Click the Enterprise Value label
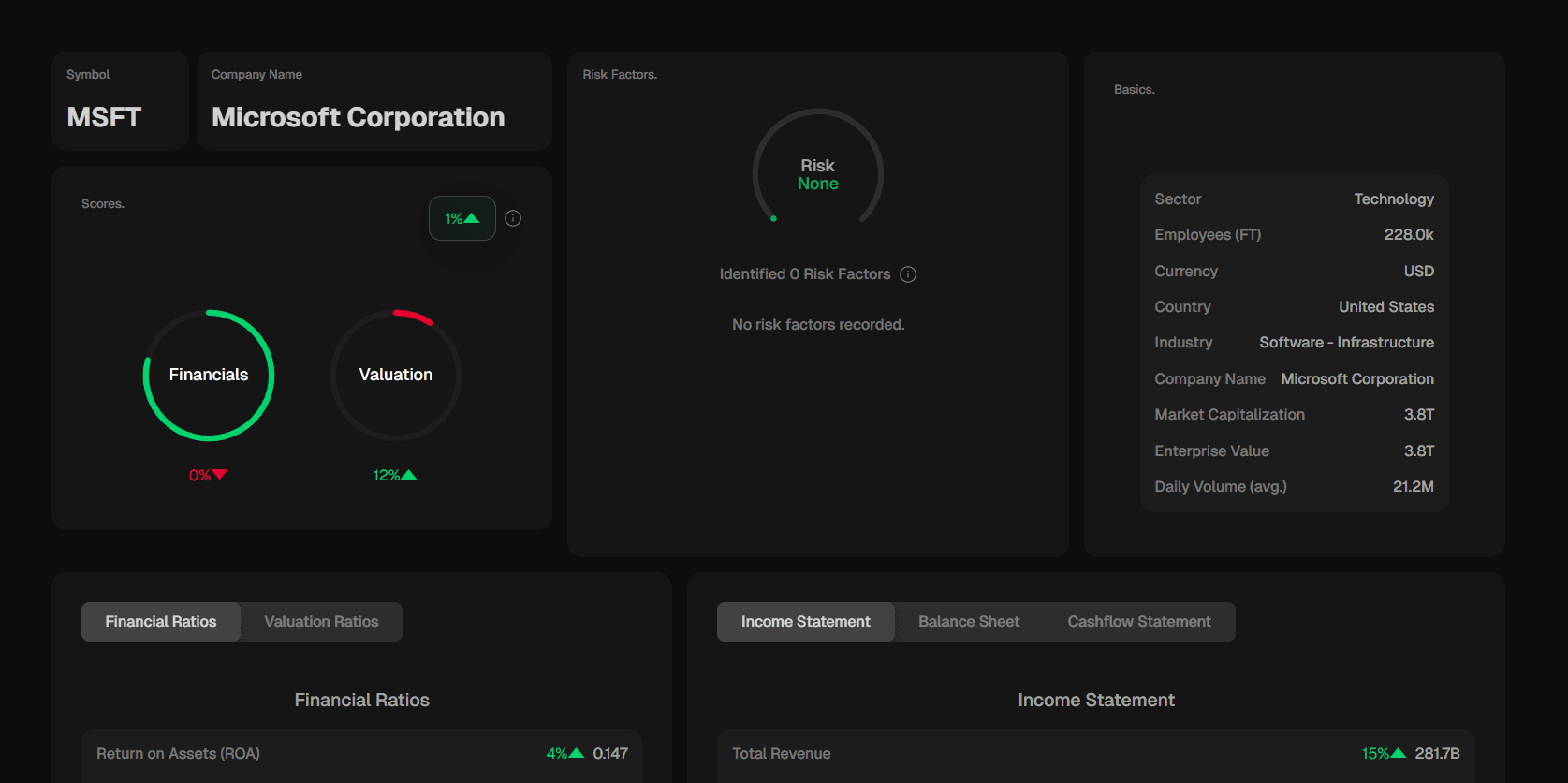Viewport: 1568px width, 783px height. pos(1211,451)
